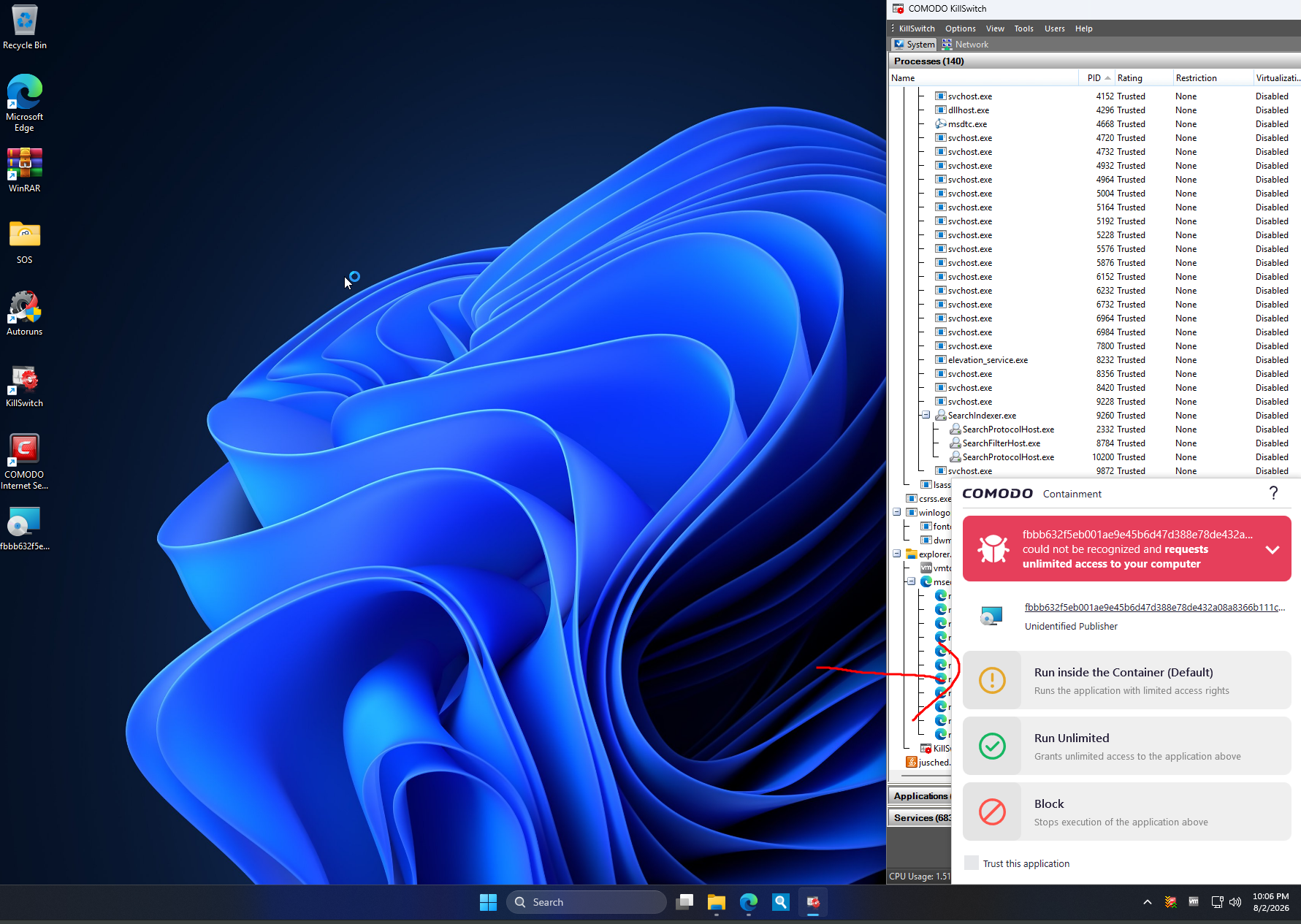The image size is (1301, 924).
Task: Select svchost.exe with PID 9872
Action: tap(1094, 471)
